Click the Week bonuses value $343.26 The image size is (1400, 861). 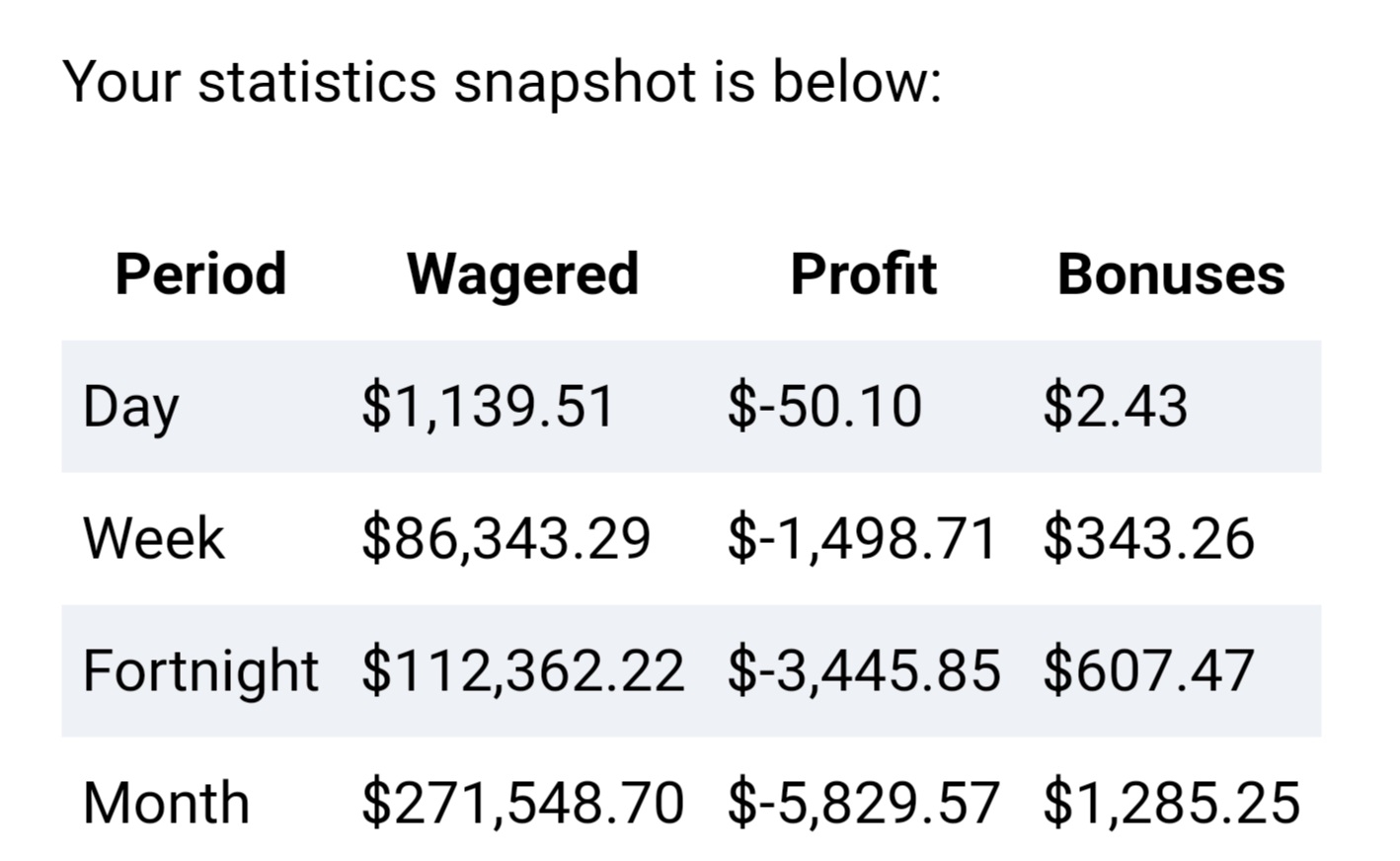point(1148,539)
